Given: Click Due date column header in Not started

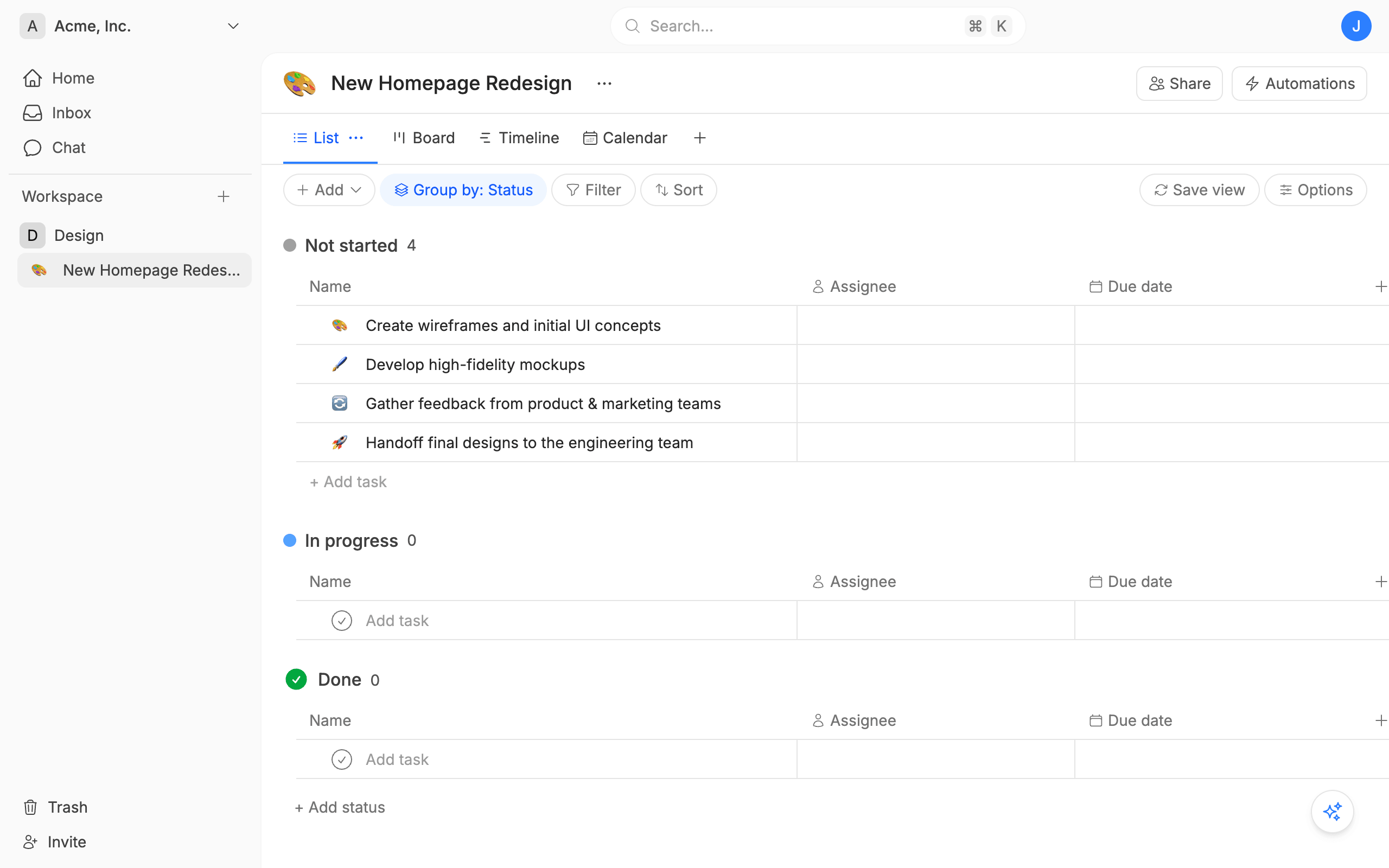Looking at the screenshot, I should tap(1131, 286).
